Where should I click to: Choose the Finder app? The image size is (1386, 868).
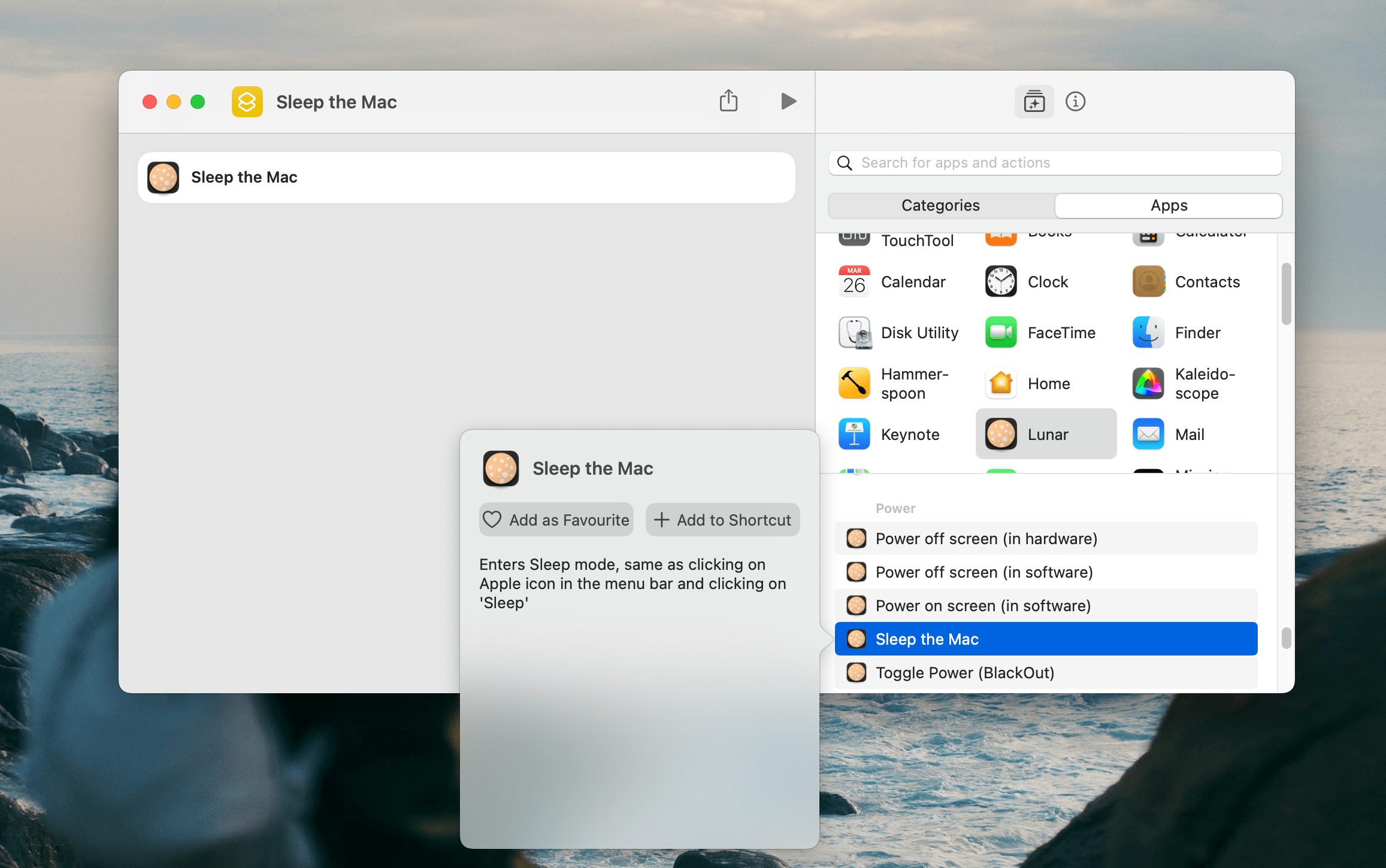click(1193, 333)
